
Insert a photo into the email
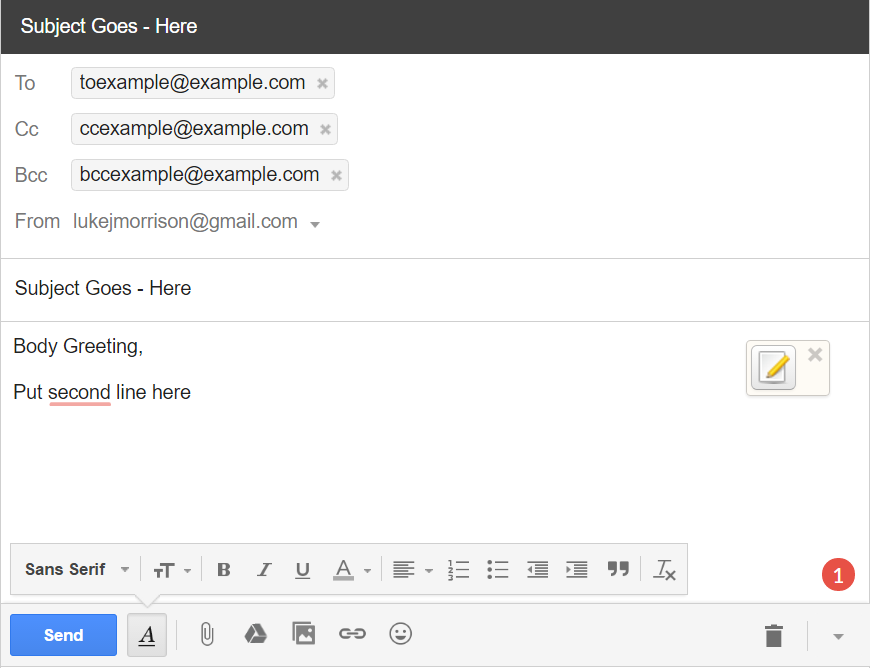(x=303, y=634)
